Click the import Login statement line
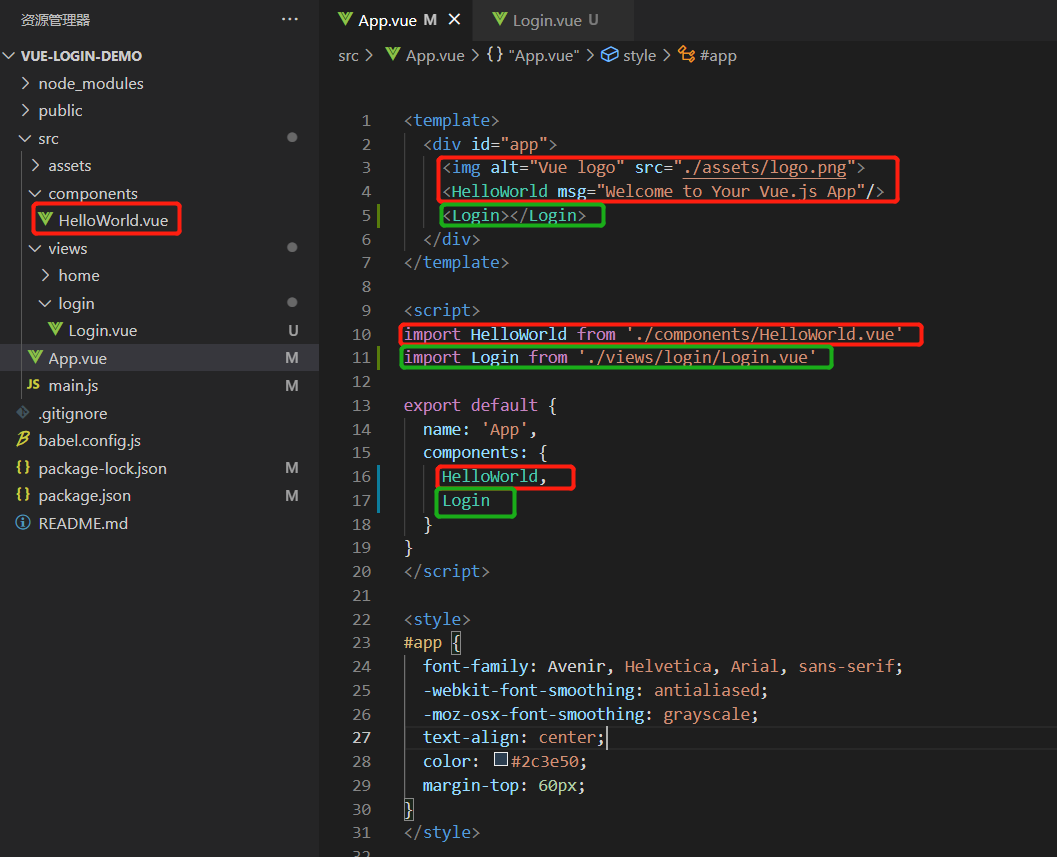This screenshot has height=857, width=1057. click(x=610, y=357)
